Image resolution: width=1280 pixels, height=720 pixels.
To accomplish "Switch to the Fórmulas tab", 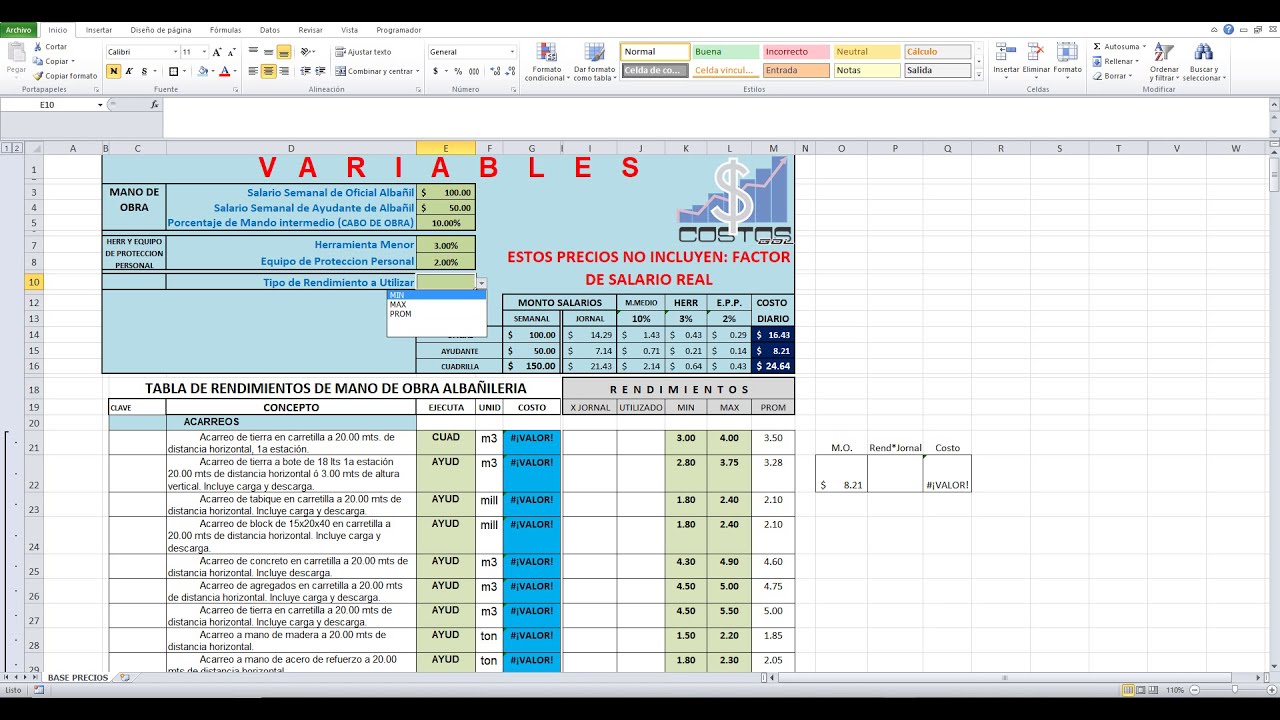I will 225,30.
